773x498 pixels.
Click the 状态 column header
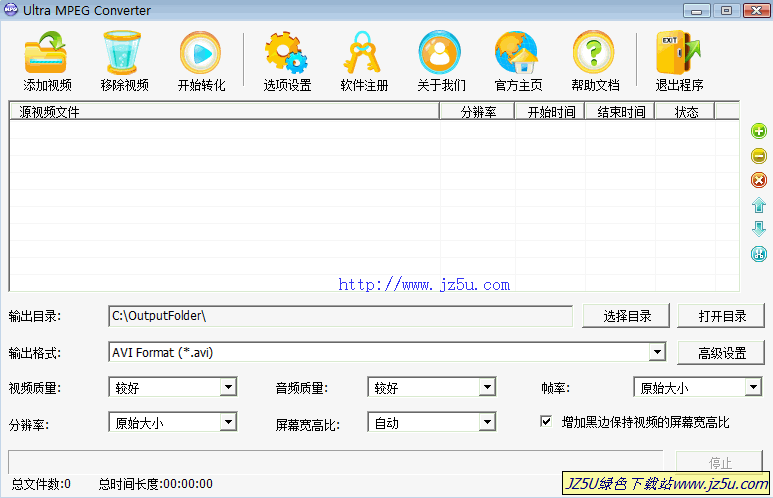[x=685, y=112]
